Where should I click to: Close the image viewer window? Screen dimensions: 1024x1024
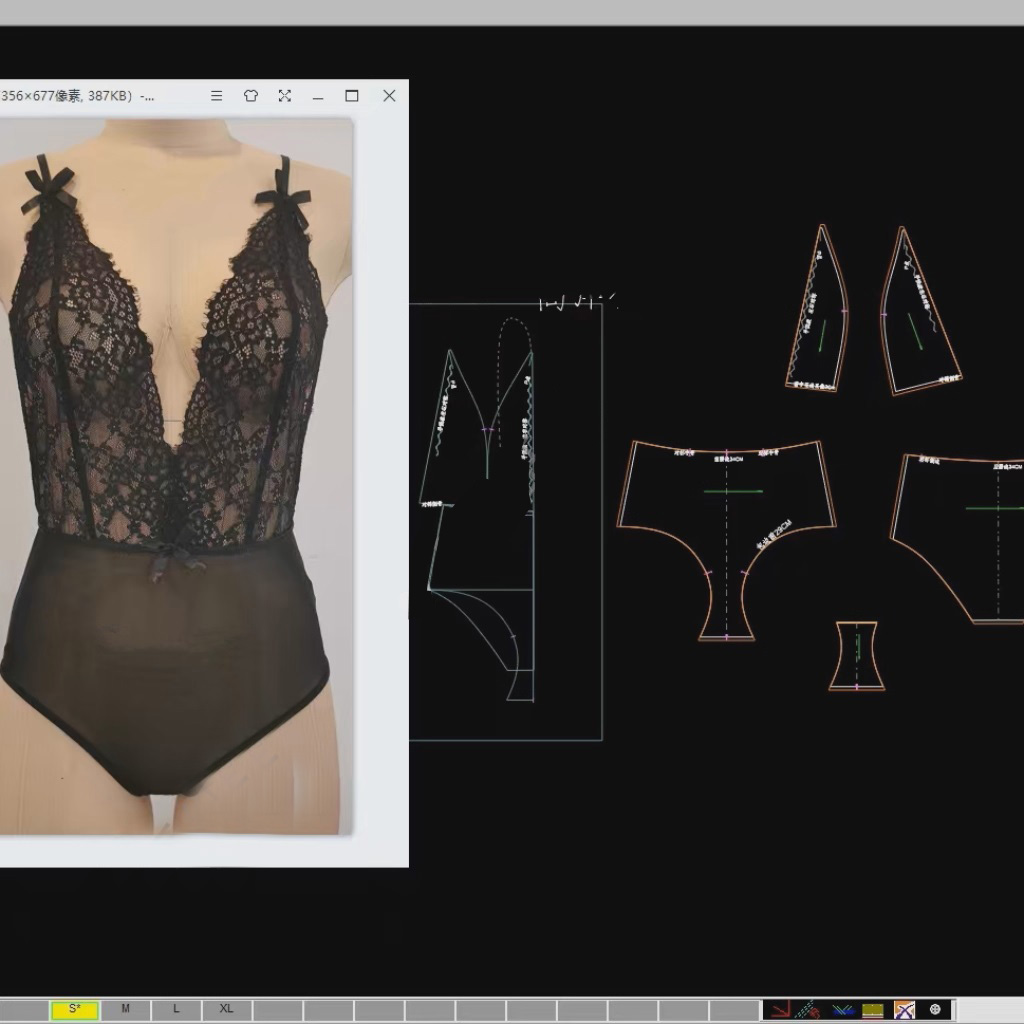389,96
